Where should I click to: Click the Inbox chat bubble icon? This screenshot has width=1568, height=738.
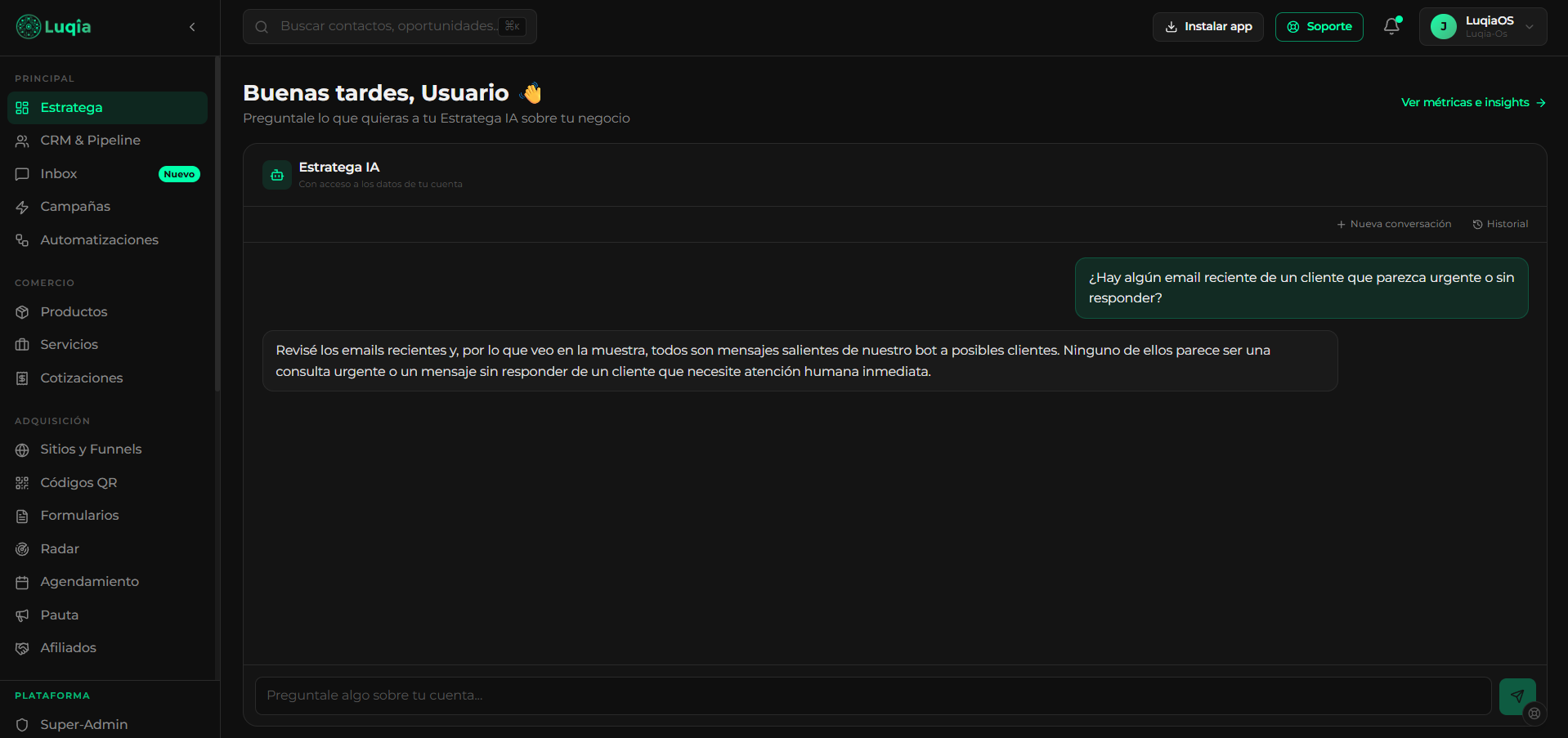pyautogui.click(x=22, y=174)
